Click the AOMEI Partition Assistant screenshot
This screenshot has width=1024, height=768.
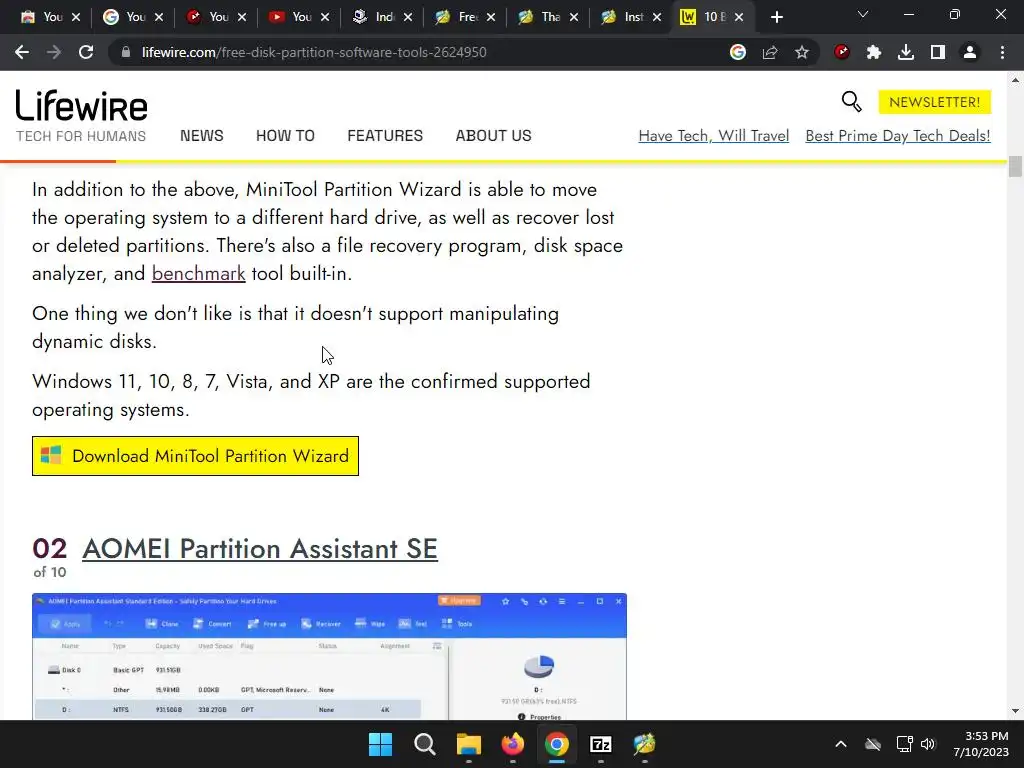(329, 656)
